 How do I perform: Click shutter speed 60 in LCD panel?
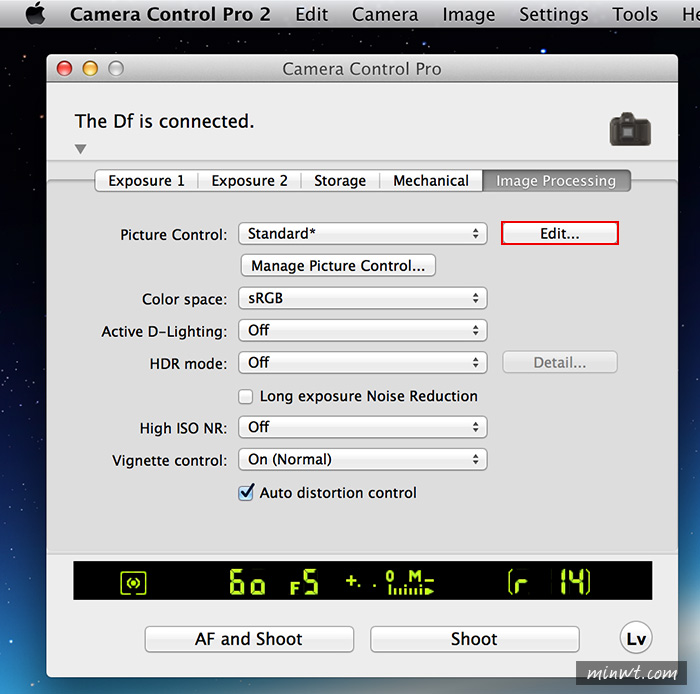[x=247, y=582]
